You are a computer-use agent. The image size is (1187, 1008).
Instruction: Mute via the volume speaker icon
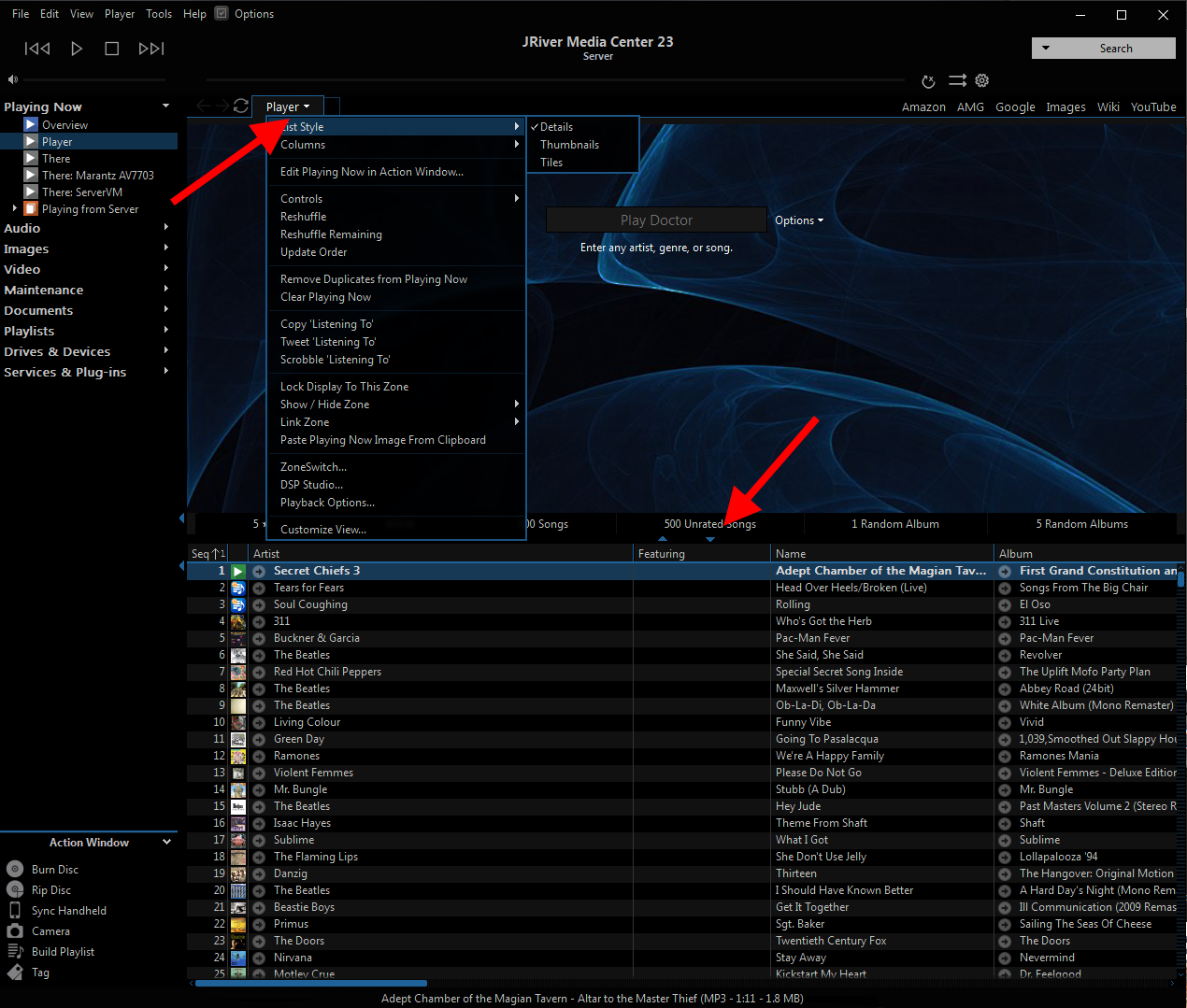coord(13,79)
